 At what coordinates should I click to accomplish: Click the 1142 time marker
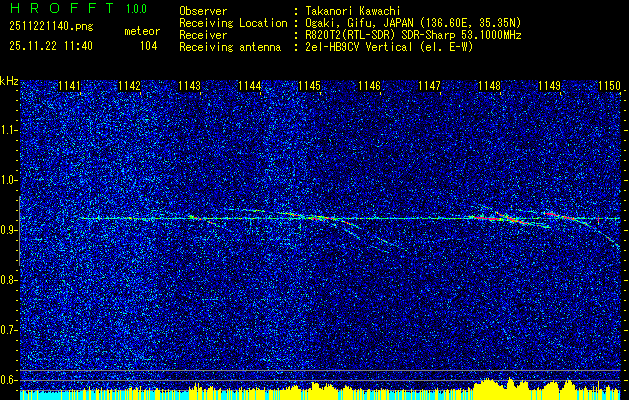[x=130, y=86]
